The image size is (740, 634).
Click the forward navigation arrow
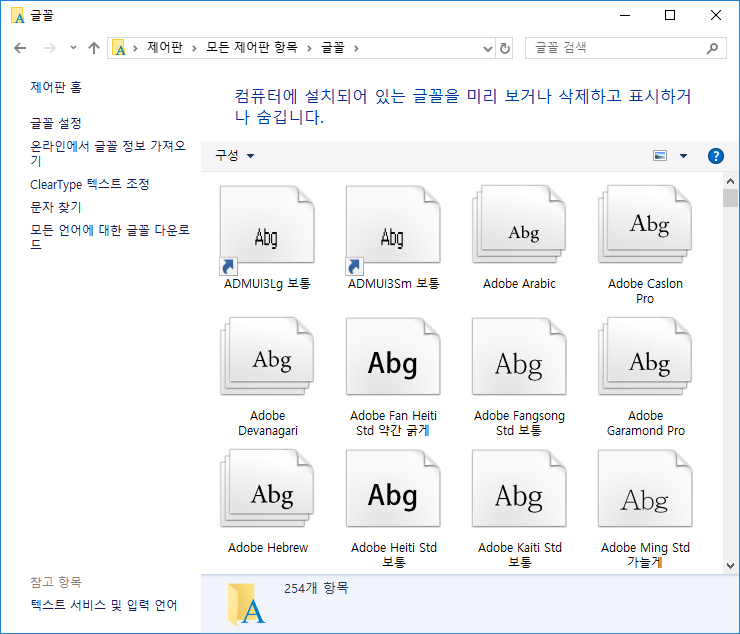pos(50,48)
